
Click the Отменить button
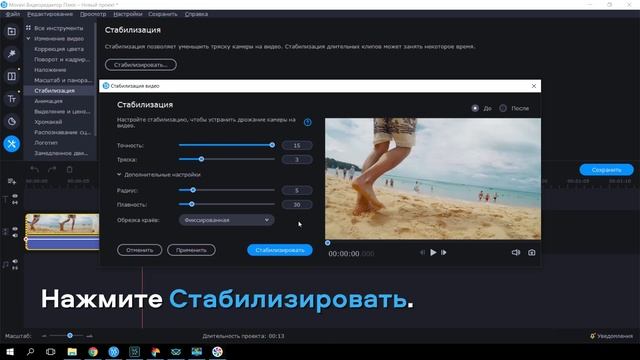[x=140, y=250]
